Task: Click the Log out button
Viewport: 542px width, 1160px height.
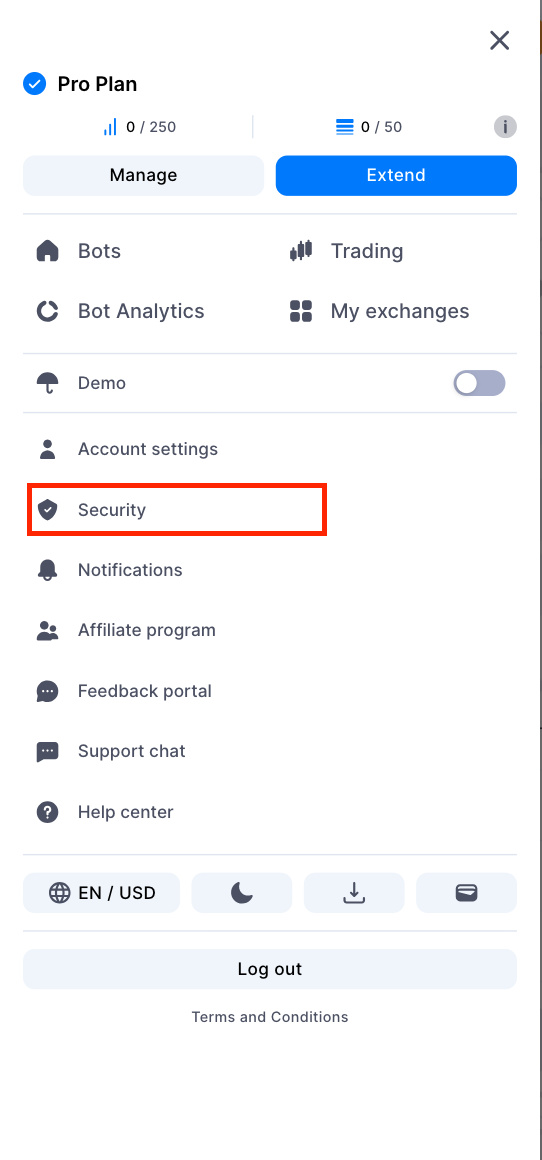Action: [x=270, y=969]
